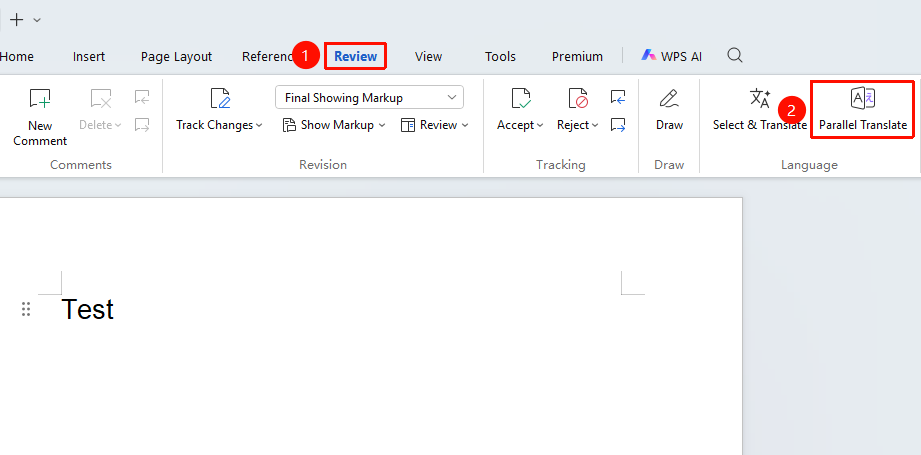Launch WPS AI assistant
The image size is (921, 455).
pyautogui.click(x=671, y=56)
